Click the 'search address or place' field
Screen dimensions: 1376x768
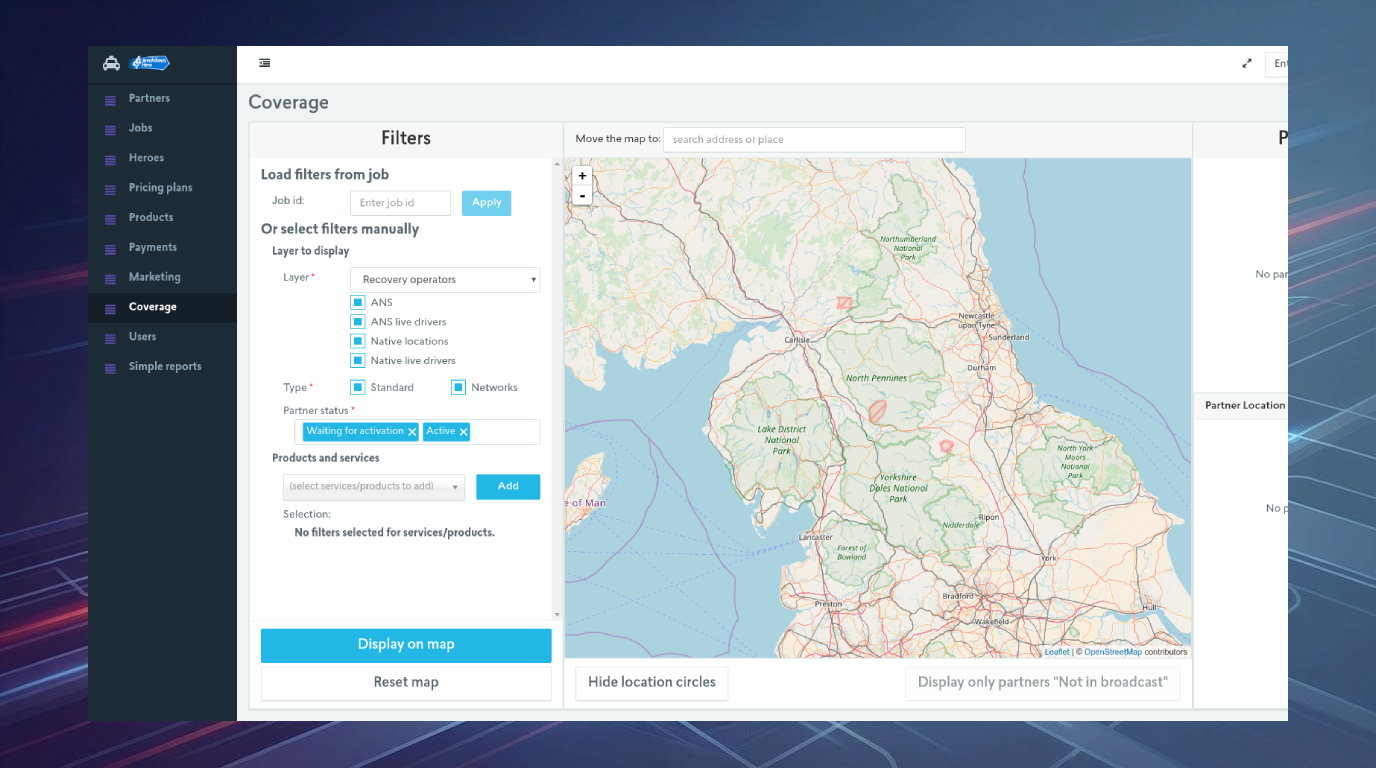tap(814, 140)
